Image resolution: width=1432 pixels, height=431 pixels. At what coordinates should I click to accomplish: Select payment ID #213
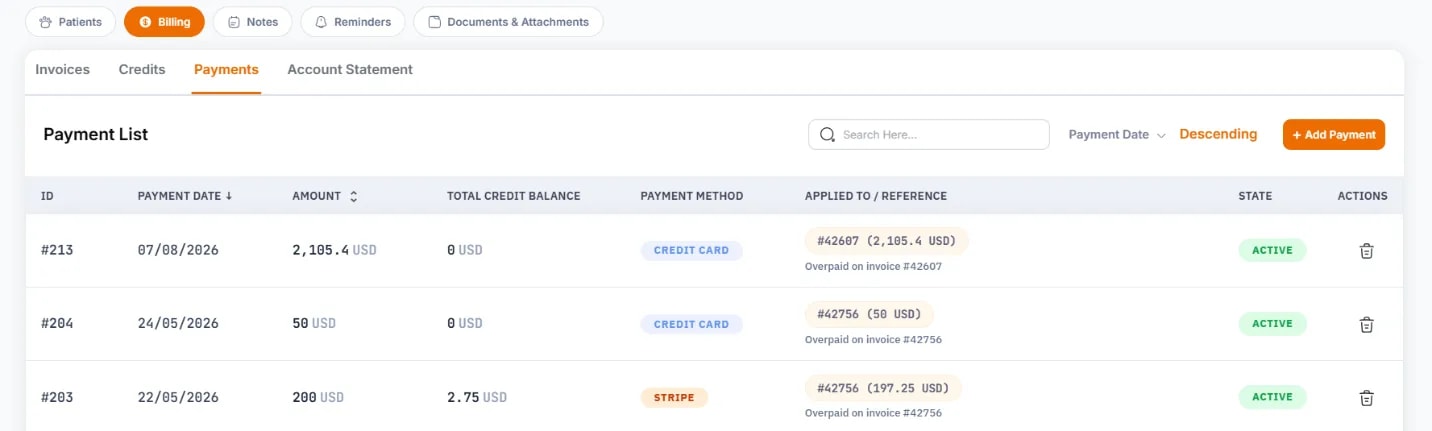coord(57,251)
